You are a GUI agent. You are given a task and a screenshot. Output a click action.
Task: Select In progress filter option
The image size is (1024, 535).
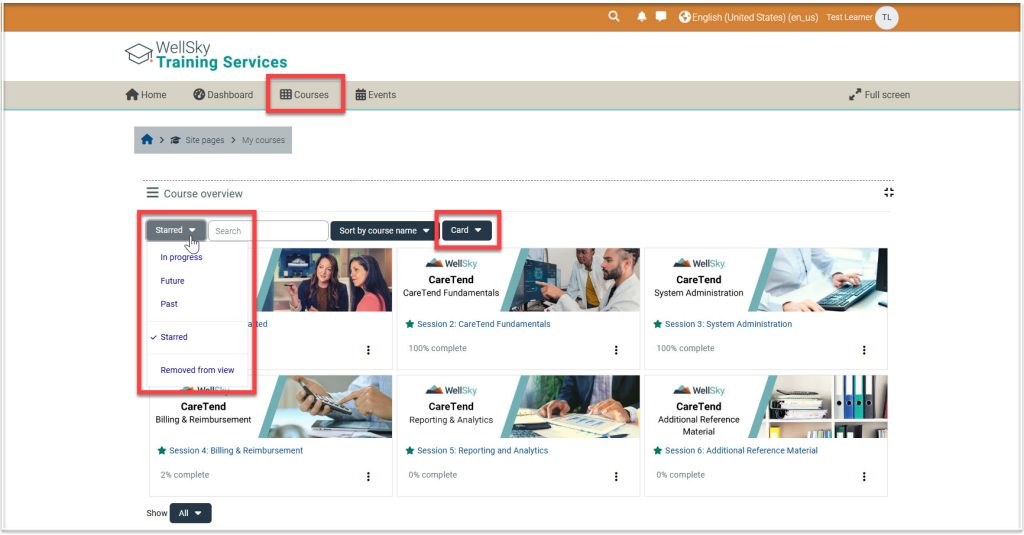point(182,257)
